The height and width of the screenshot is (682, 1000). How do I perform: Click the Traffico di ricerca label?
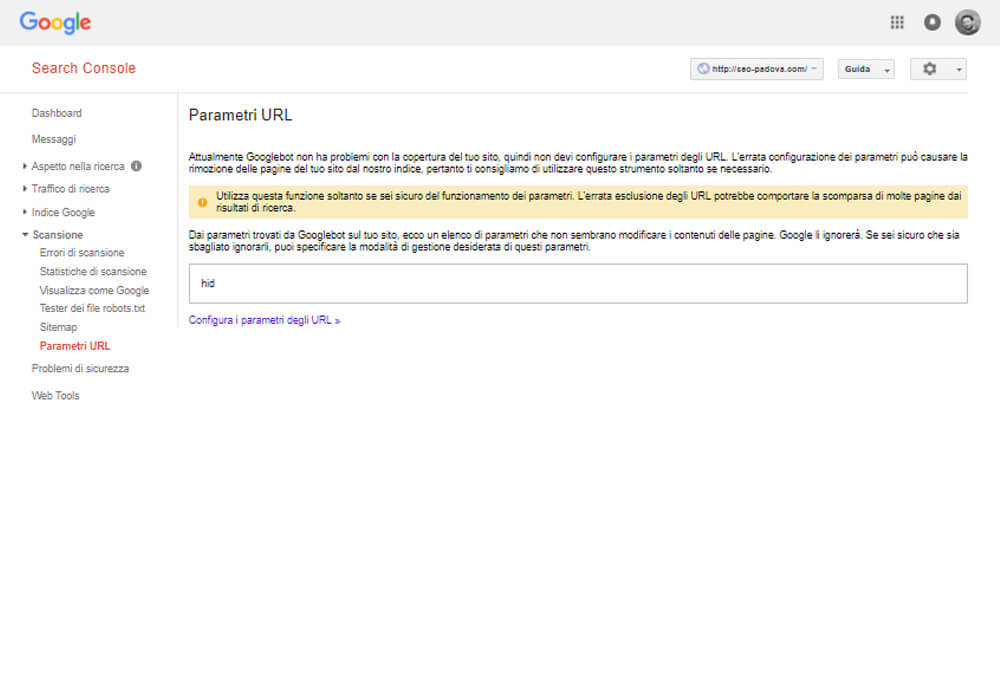(x=70, y=188)
